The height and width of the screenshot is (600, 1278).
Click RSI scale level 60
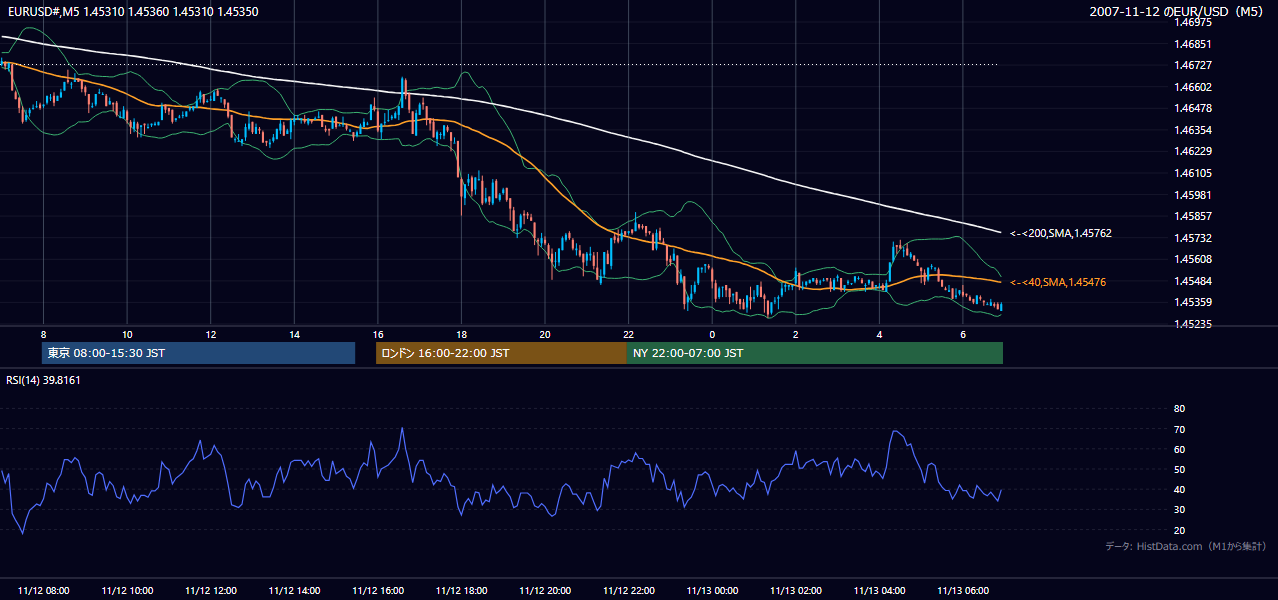pyautogui.click(x=1179, y=449)
